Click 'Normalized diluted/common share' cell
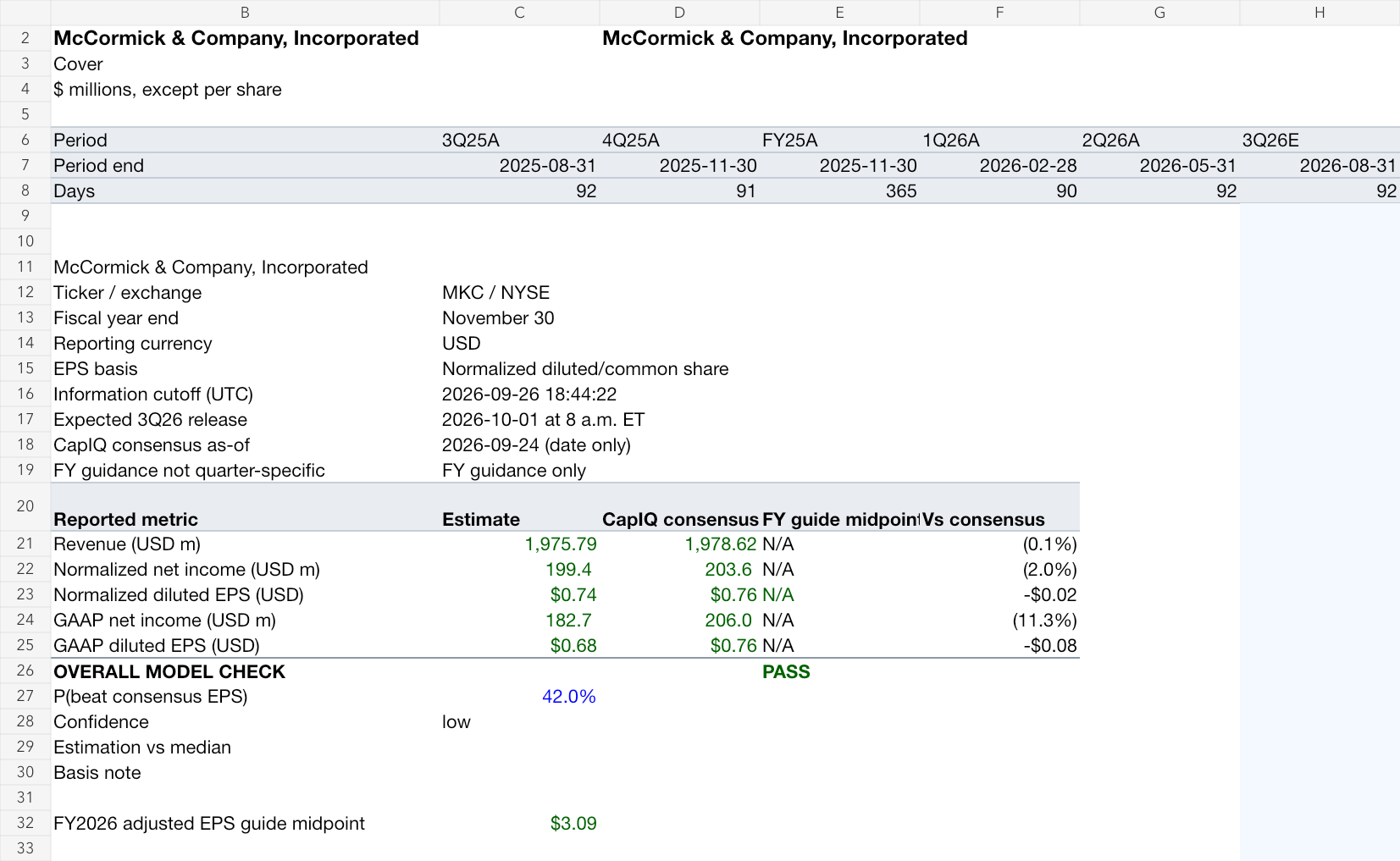 (x=585, y=368)
